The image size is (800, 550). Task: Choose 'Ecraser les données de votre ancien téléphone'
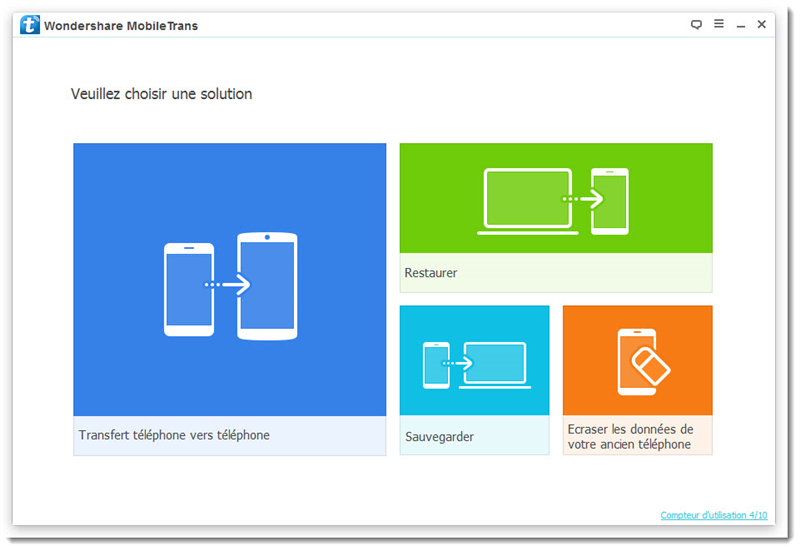point(630,437)
